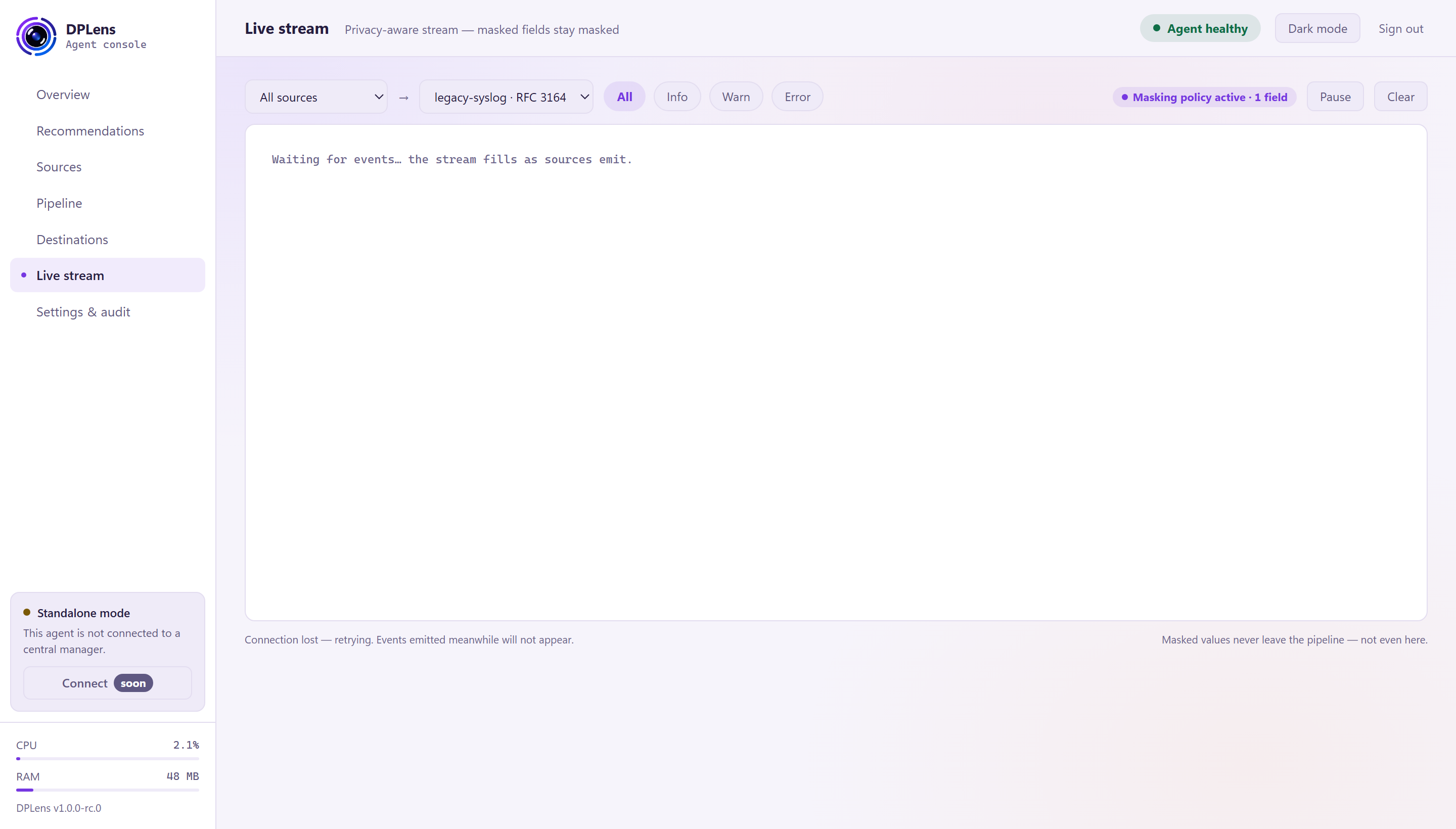Viewport: 1456px width, 829px height.
Task: Click 'This agent is not connected' description
Action: 101,641
